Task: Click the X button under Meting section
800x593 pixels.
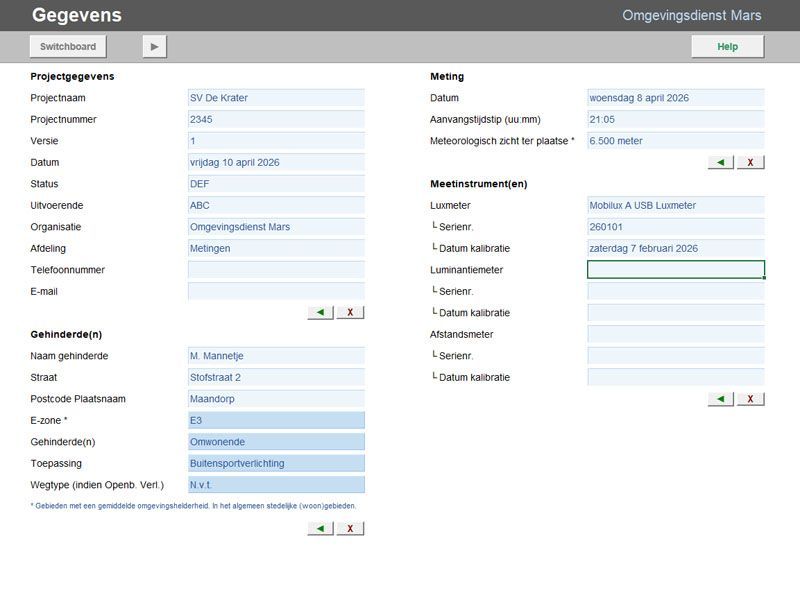Action: [750, 162]
